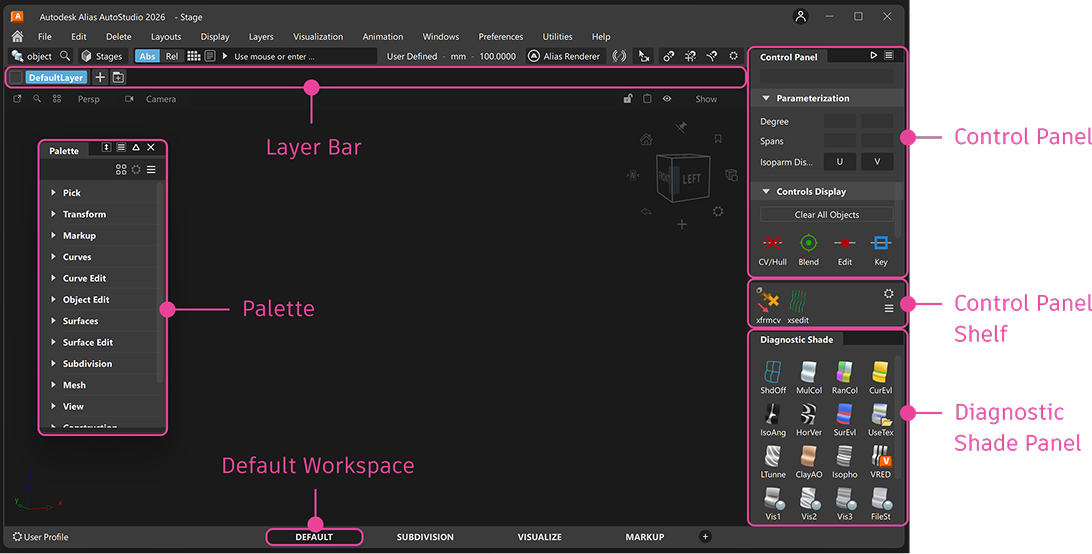Open User Profile settings

[40, 537]
